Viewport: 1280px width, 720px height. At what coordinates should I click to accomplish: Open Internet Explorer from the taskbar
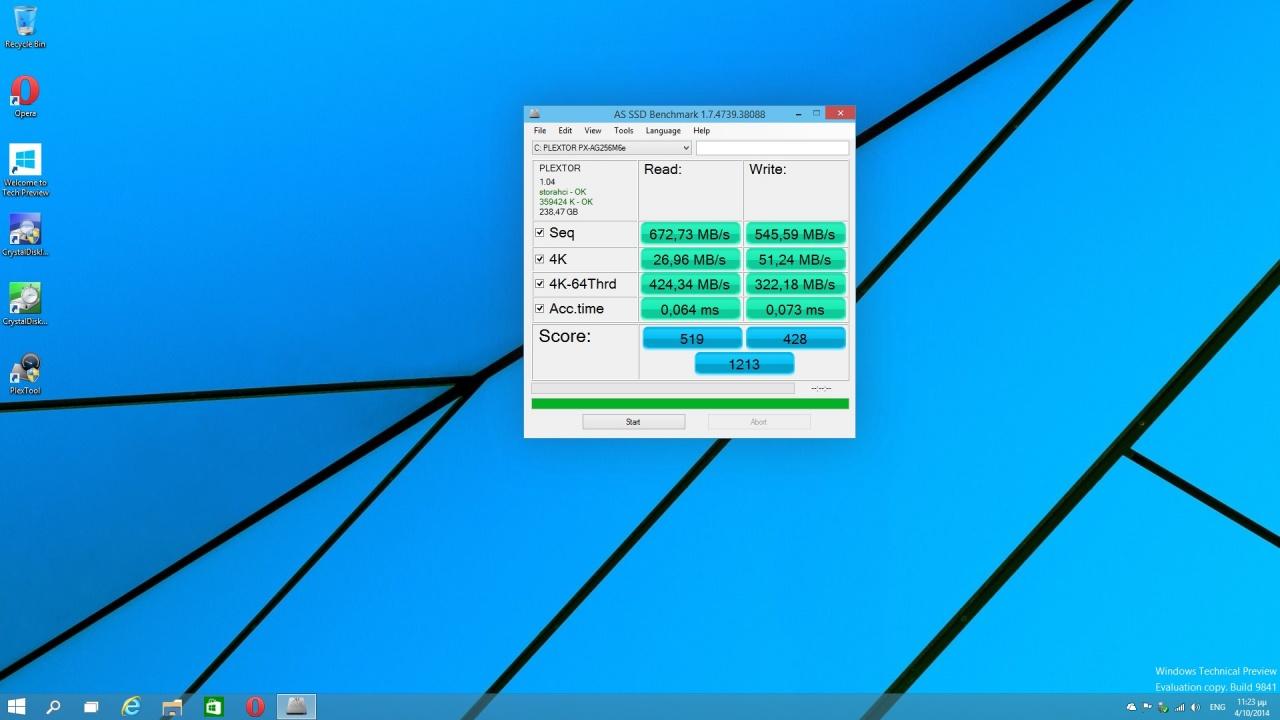click(131, 707)
